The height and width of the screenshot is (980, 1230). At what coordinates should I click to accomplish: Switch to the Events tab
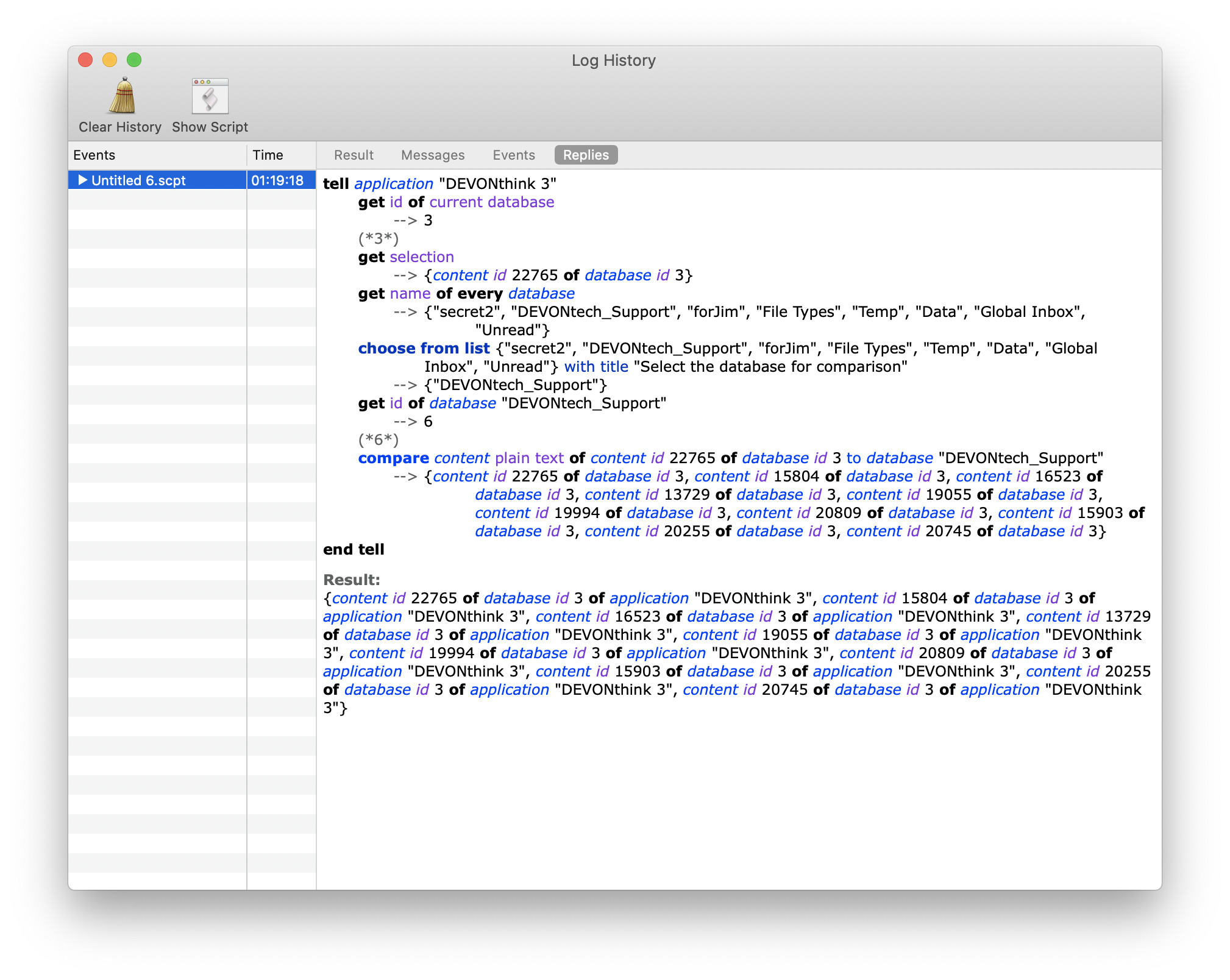[514, 155]
